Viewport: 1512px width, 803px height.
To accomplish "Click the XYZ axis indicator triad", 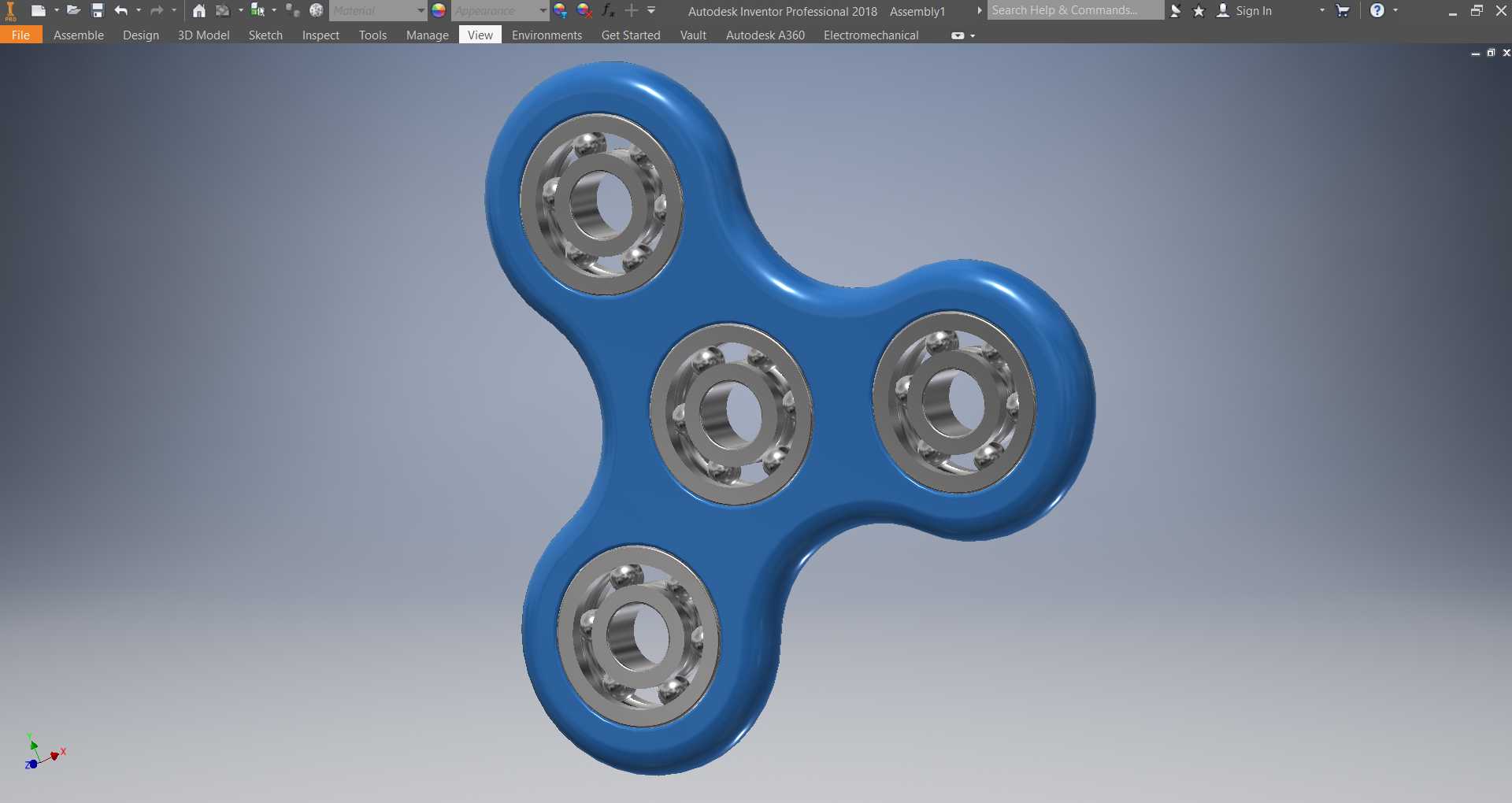I will (x=44, y=752).
